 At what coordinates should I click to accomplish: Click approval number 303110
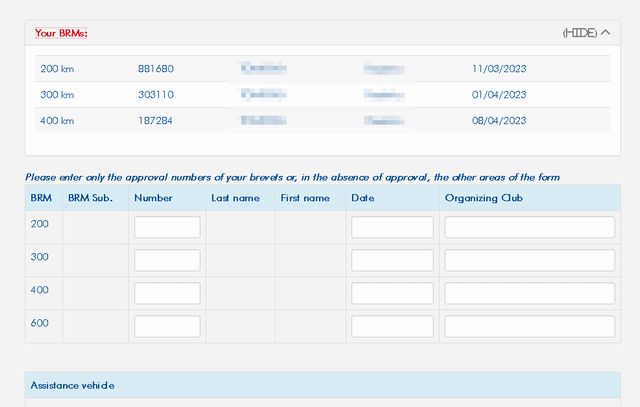pos(156,95)
